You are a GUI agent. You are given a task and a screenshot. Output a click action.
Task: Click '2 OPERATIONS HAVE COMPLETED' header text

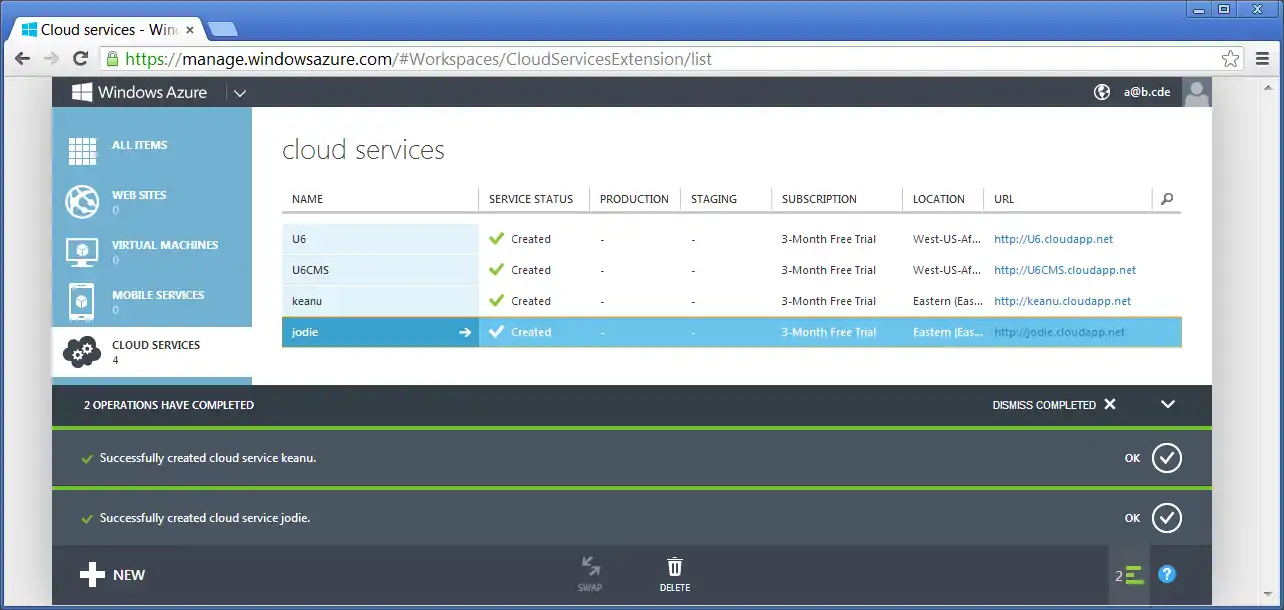169,405
